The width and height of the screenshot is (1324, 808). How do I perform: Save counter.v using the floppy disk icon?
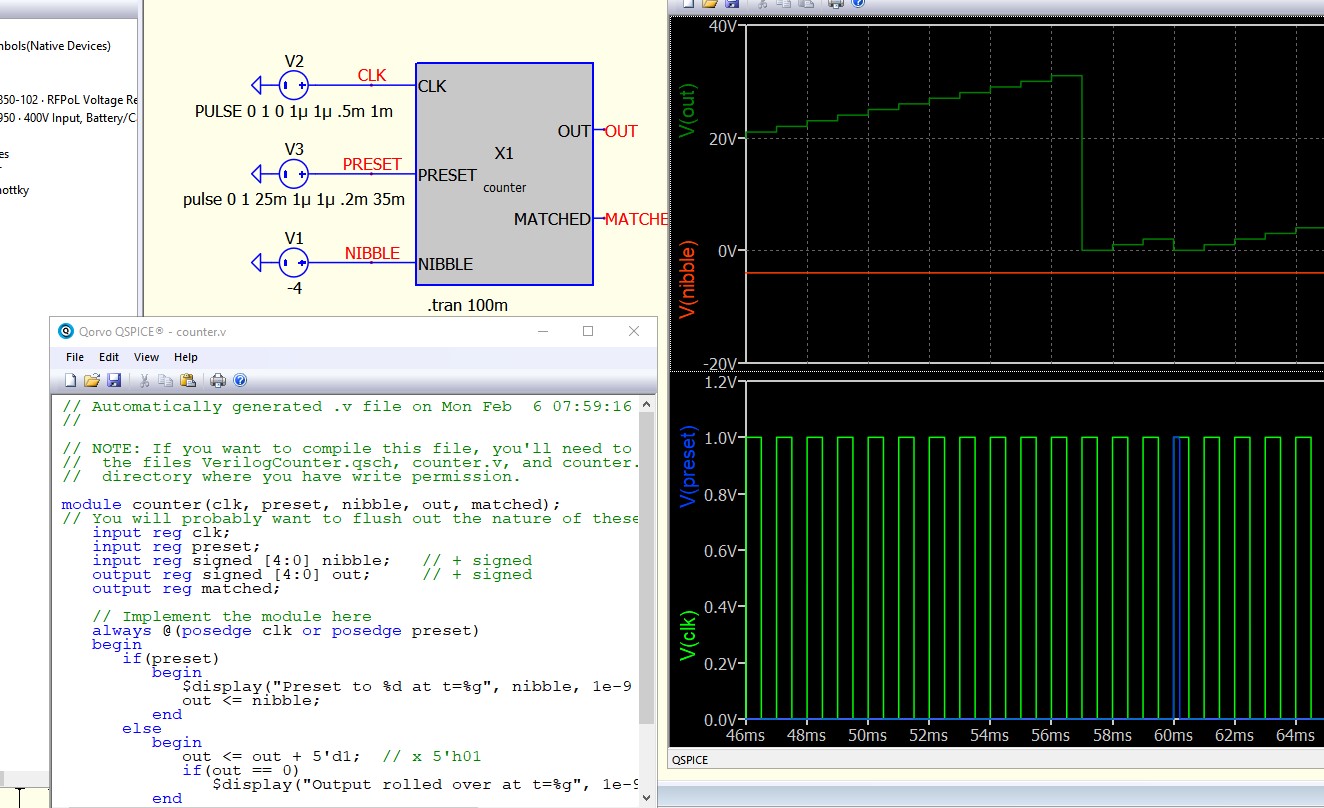click(x=113, y=380)
